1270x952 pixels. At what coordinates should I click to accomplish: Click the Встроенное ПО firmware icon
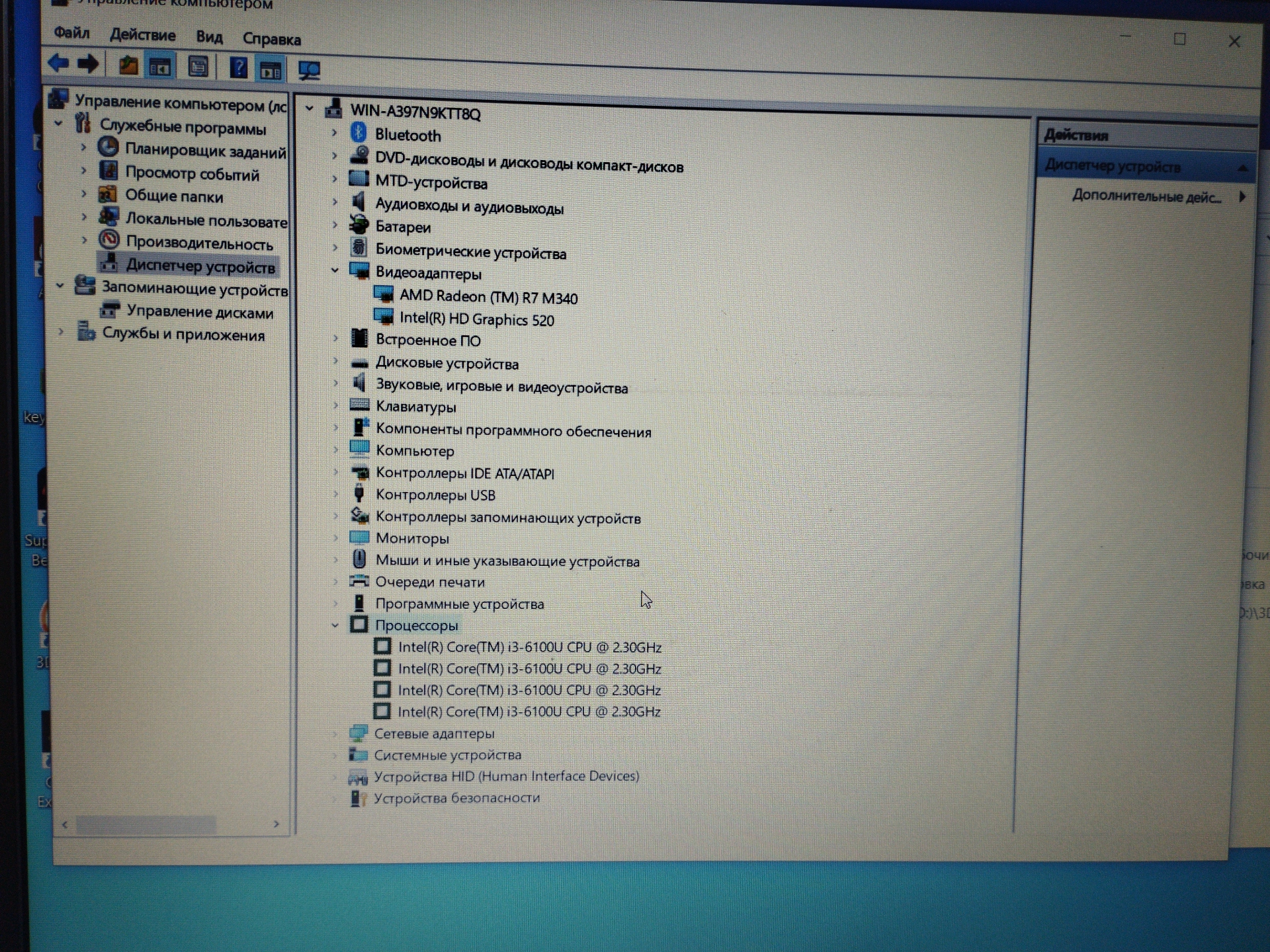coord(359,338)
